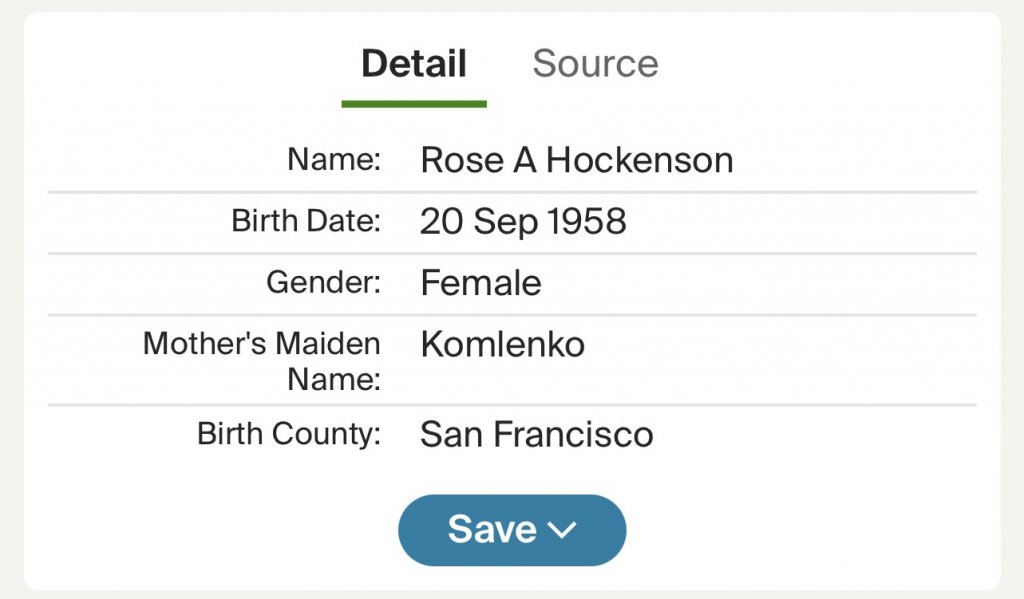Select the San Francisco county value
This screenshot has width=1024, height=599.
(536, 435)
